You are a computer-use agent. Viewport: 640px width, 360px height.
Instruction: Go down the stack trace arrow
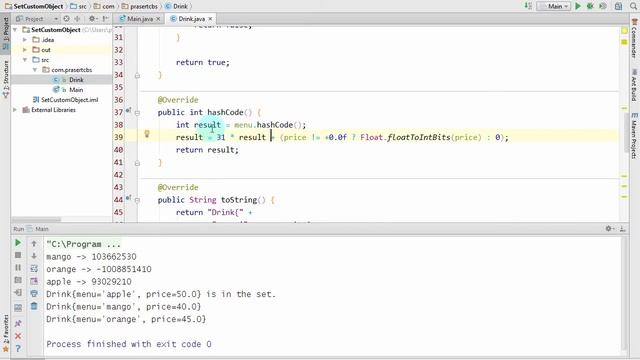coord(34,256)
